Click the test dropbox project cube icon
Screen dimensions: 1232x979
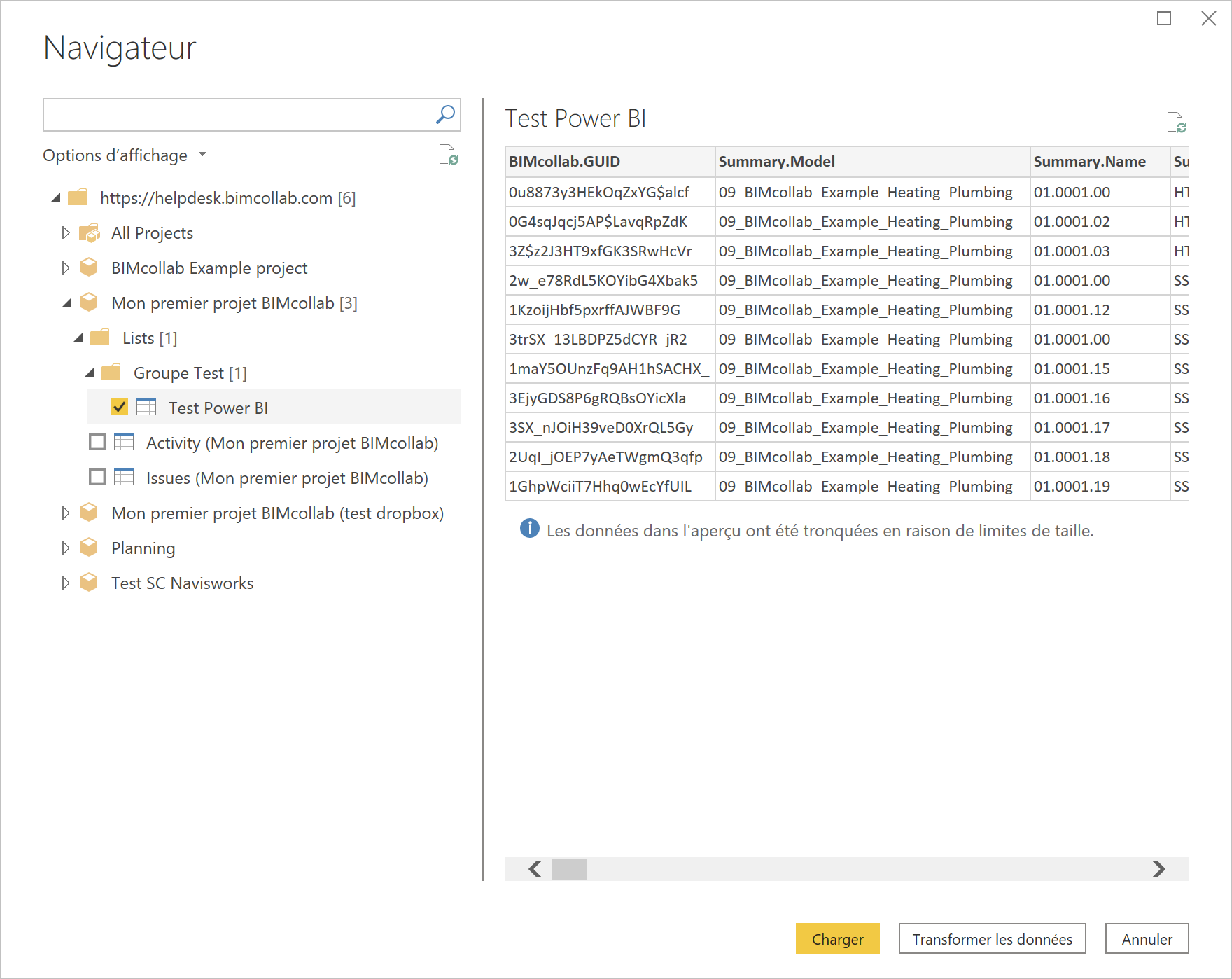[89, 513]
